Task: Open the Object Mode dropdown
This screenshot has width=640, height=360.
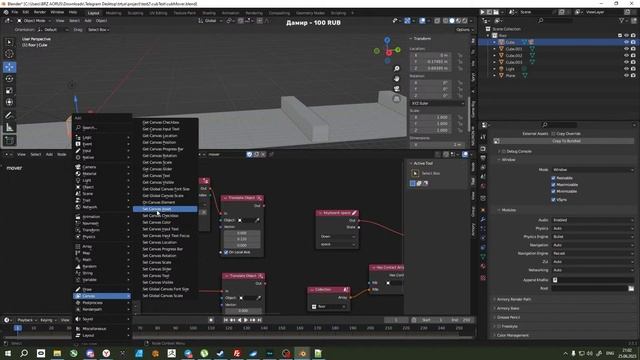Action: point(33,21)
